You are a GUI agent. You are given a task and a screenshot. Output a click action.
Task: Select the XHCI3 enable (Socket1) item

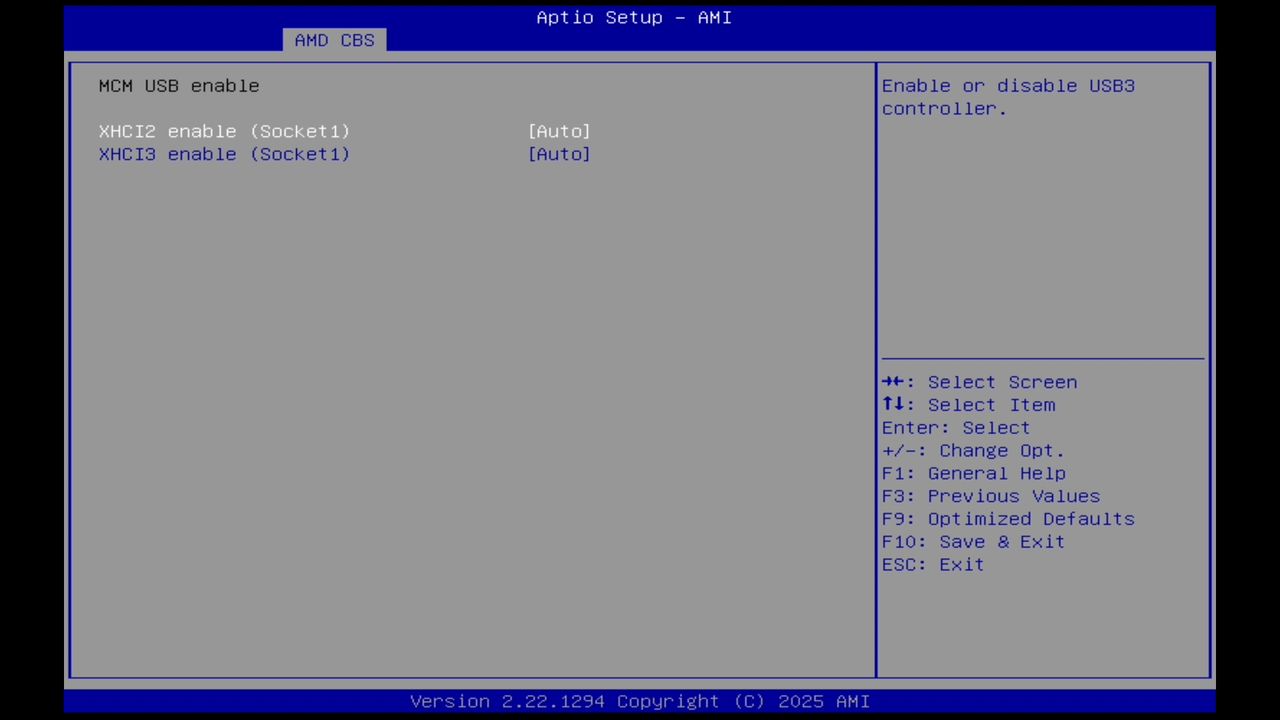[x=224, y=154]
